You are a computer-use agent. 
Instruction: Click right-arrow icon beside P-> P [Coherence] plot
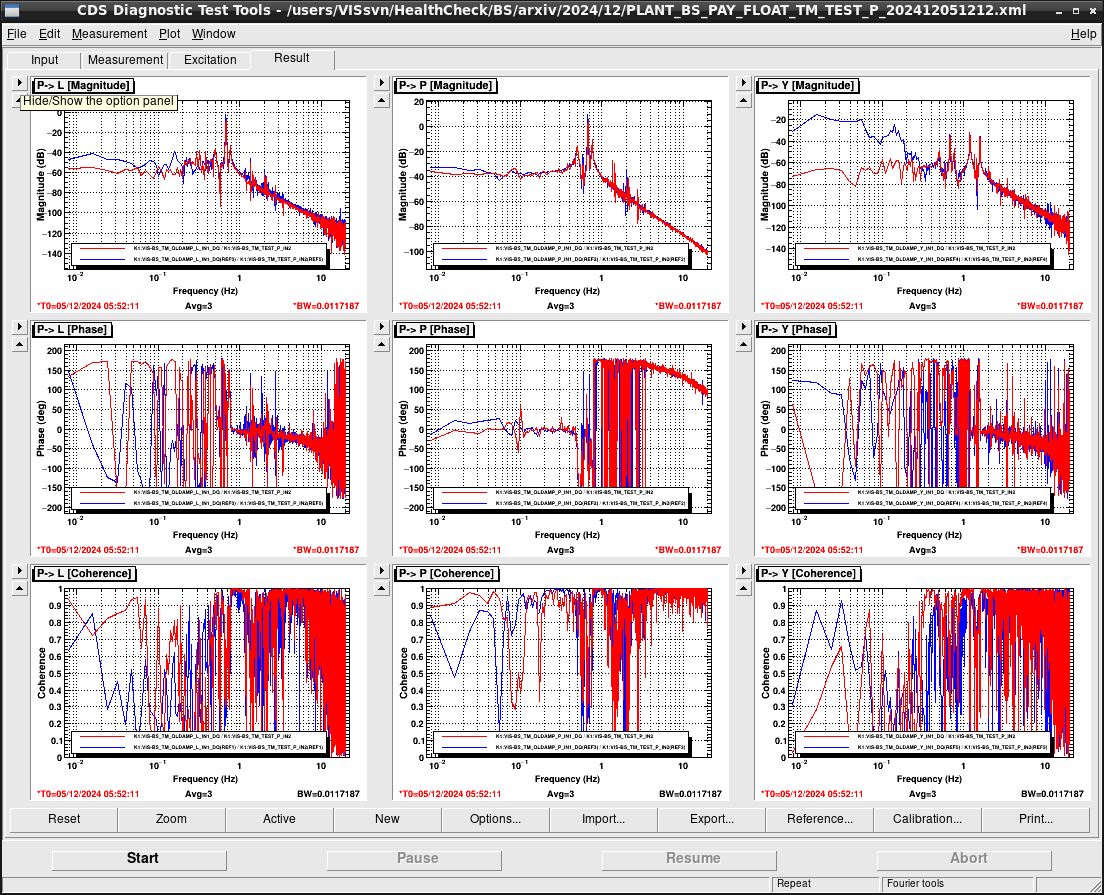click(x=382, y=570)
